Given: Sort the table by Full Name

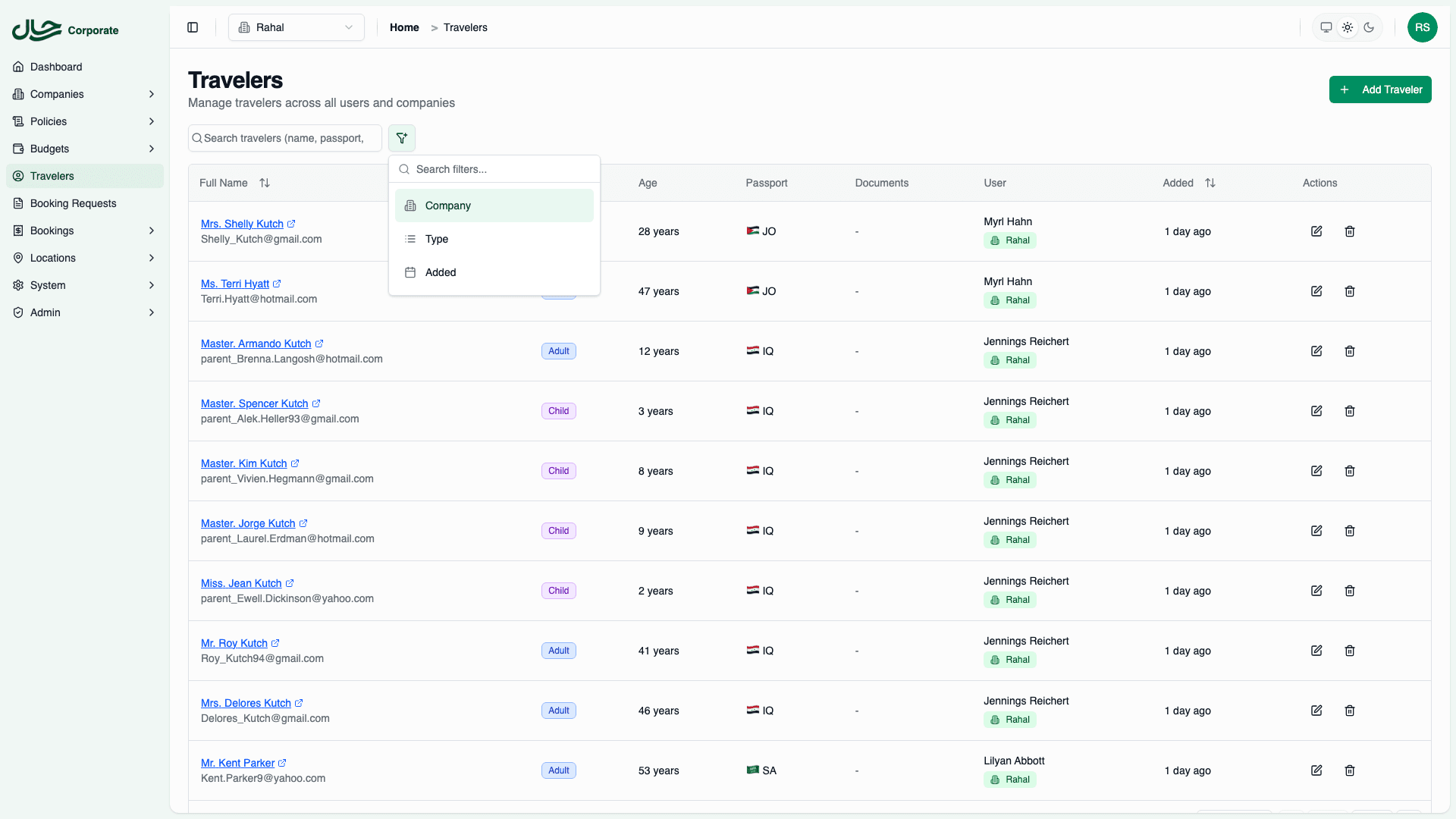Looking at the screenshot, I should (x=264, y=183).
